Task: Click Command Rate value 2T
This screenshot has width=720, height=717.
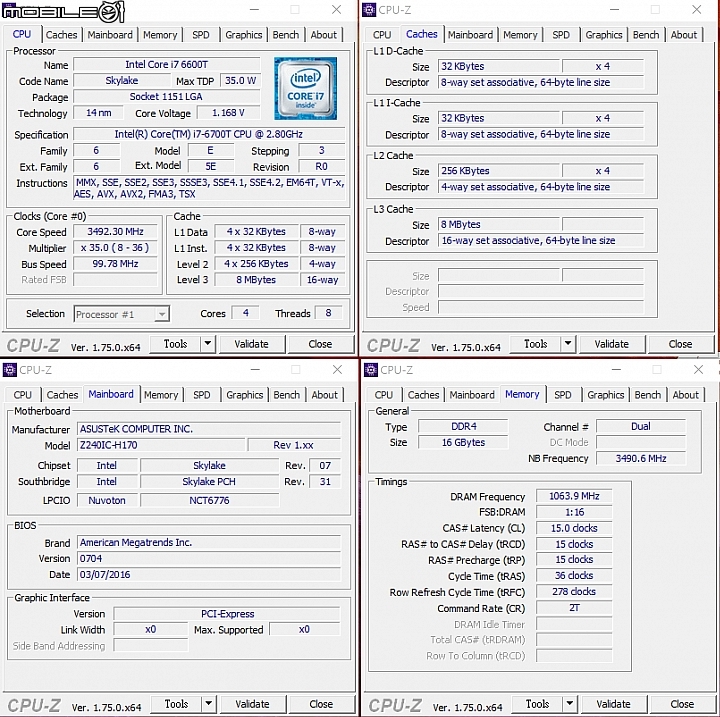Action: (x=574, y=608)
